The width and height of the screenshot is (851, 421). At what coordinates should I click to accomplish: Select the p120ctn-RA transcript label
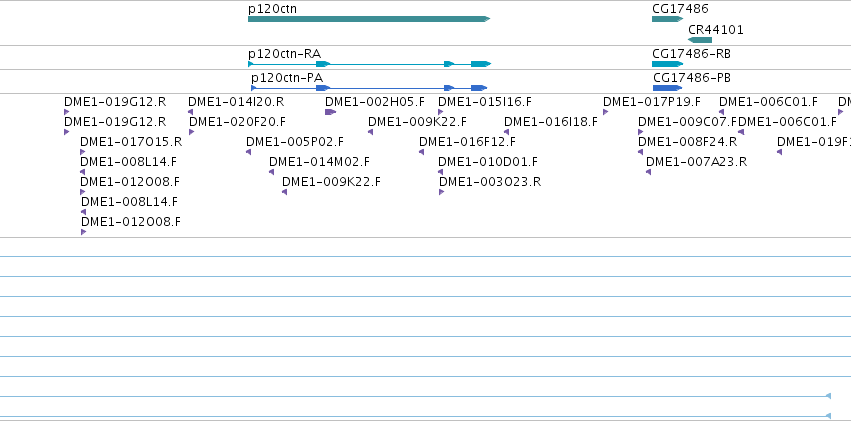click(x=284, y=54)
